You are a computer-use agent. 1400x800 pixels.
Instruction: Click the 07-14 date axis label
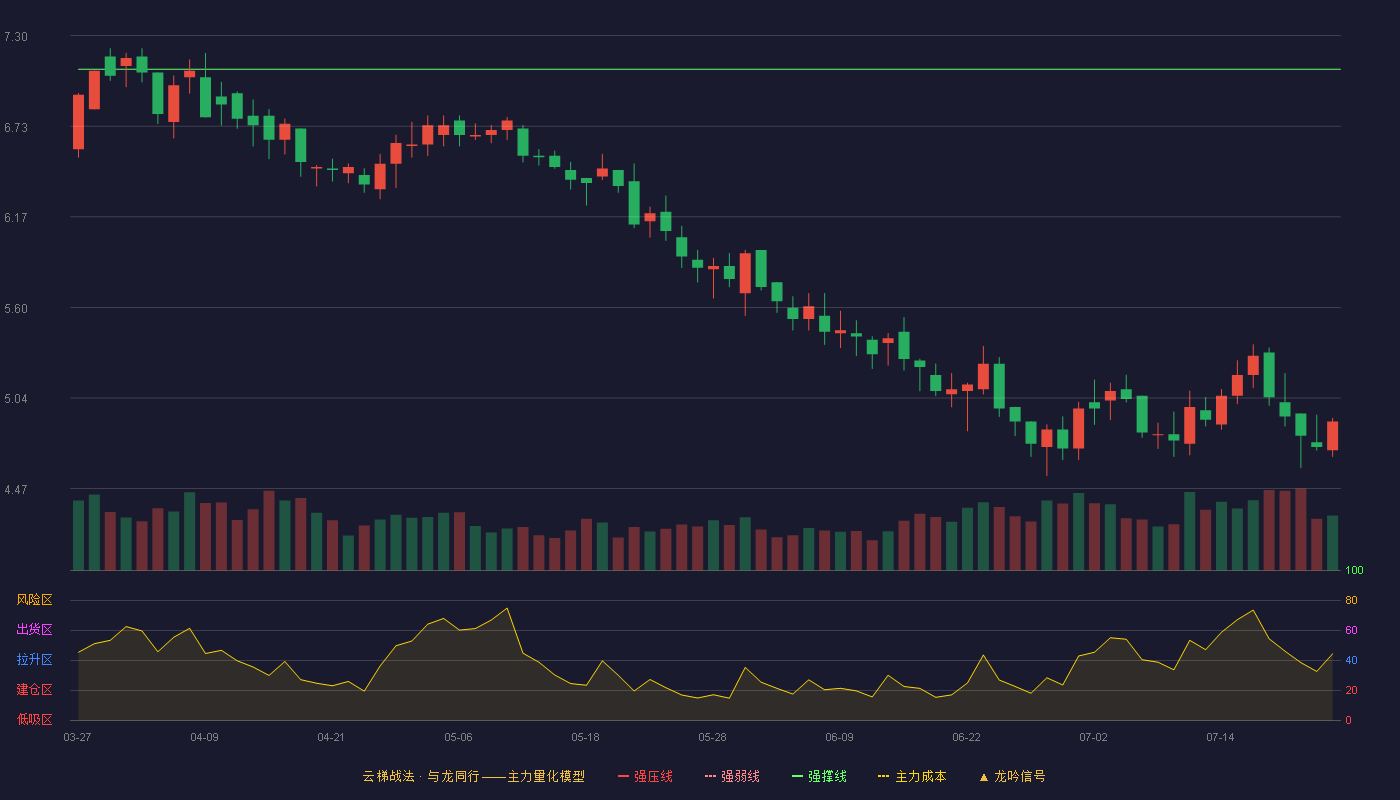click(1220, 737)
